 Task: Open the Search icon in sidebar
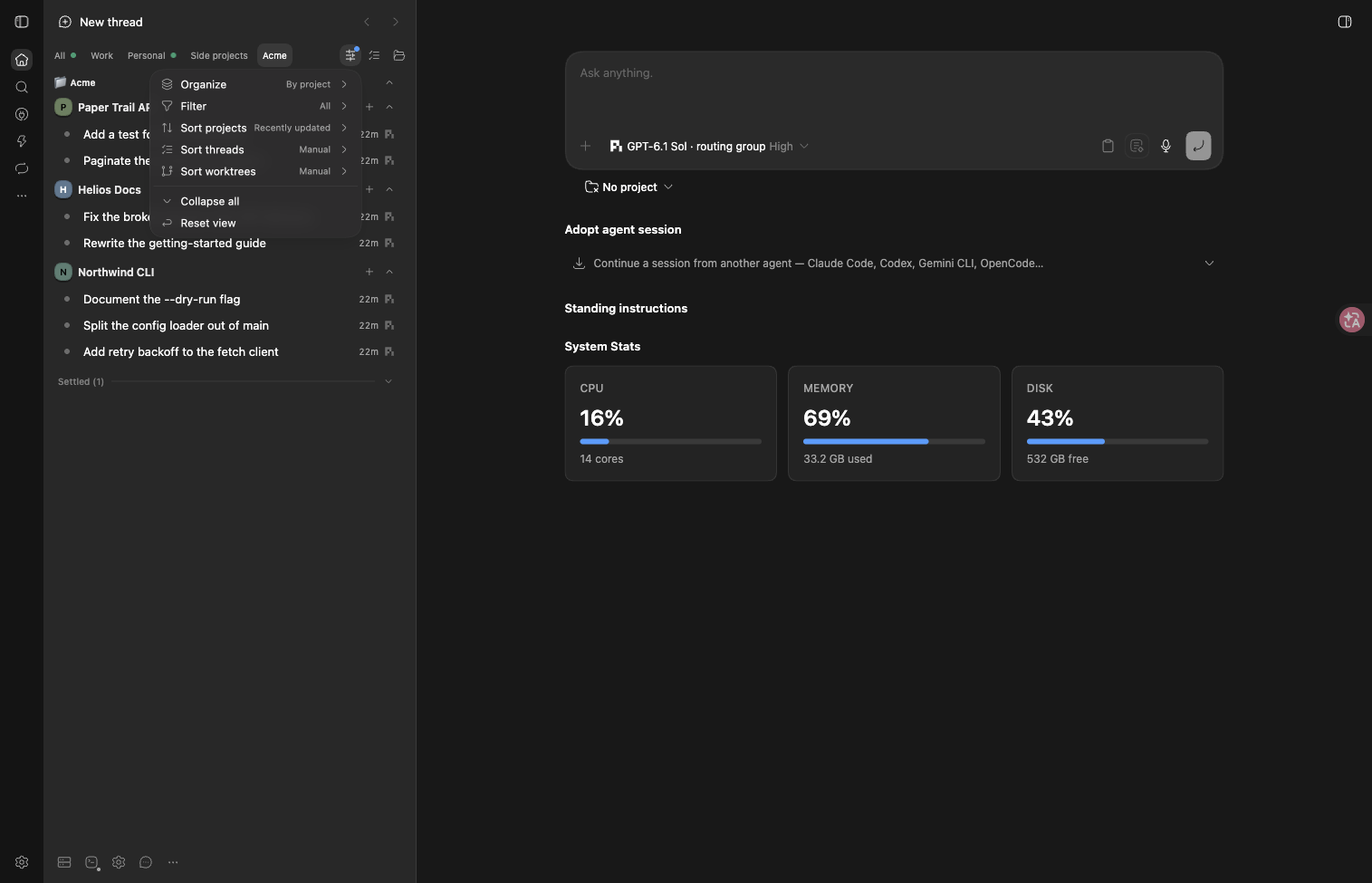point(22,87)
